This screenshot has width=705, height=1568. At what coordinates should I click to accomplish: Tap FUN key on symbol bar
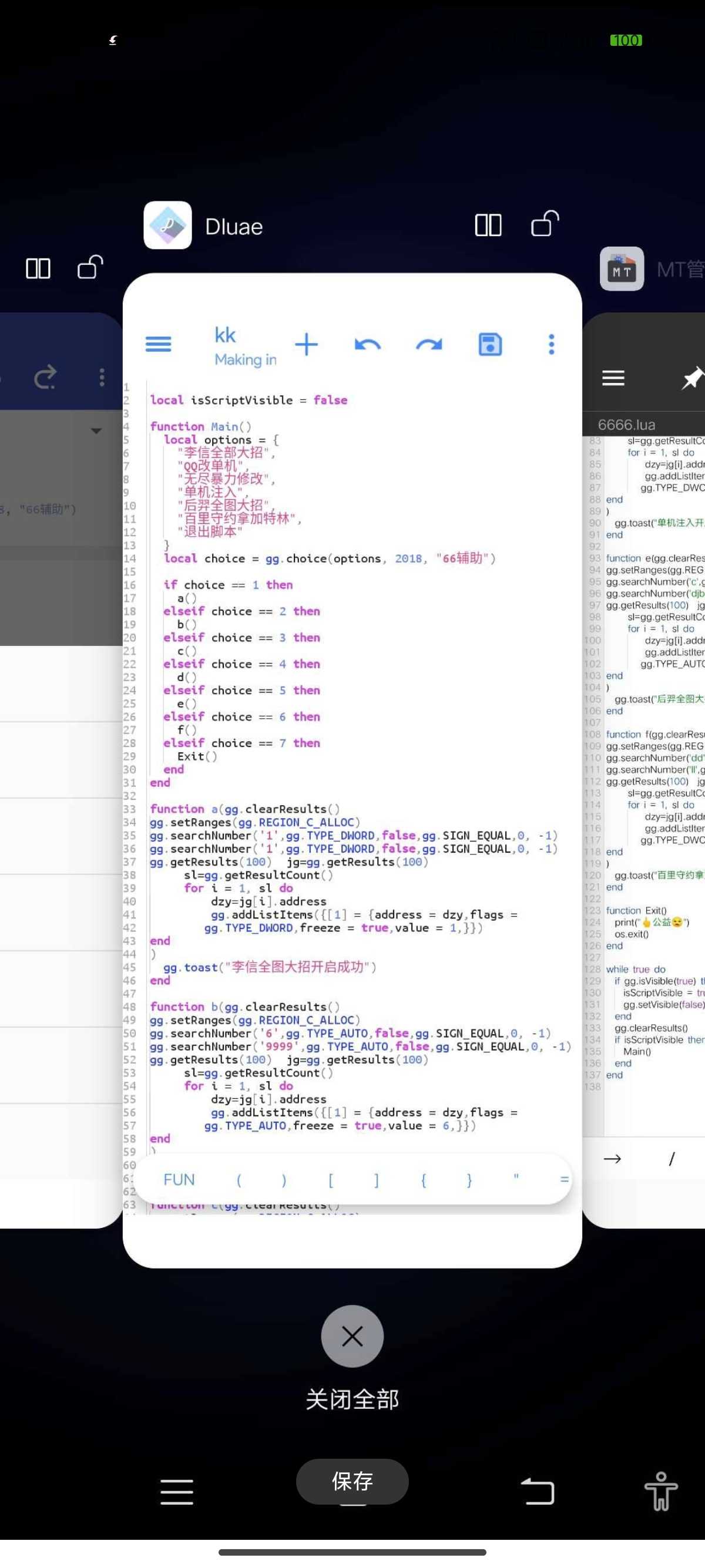click(x=179, y=1180)
